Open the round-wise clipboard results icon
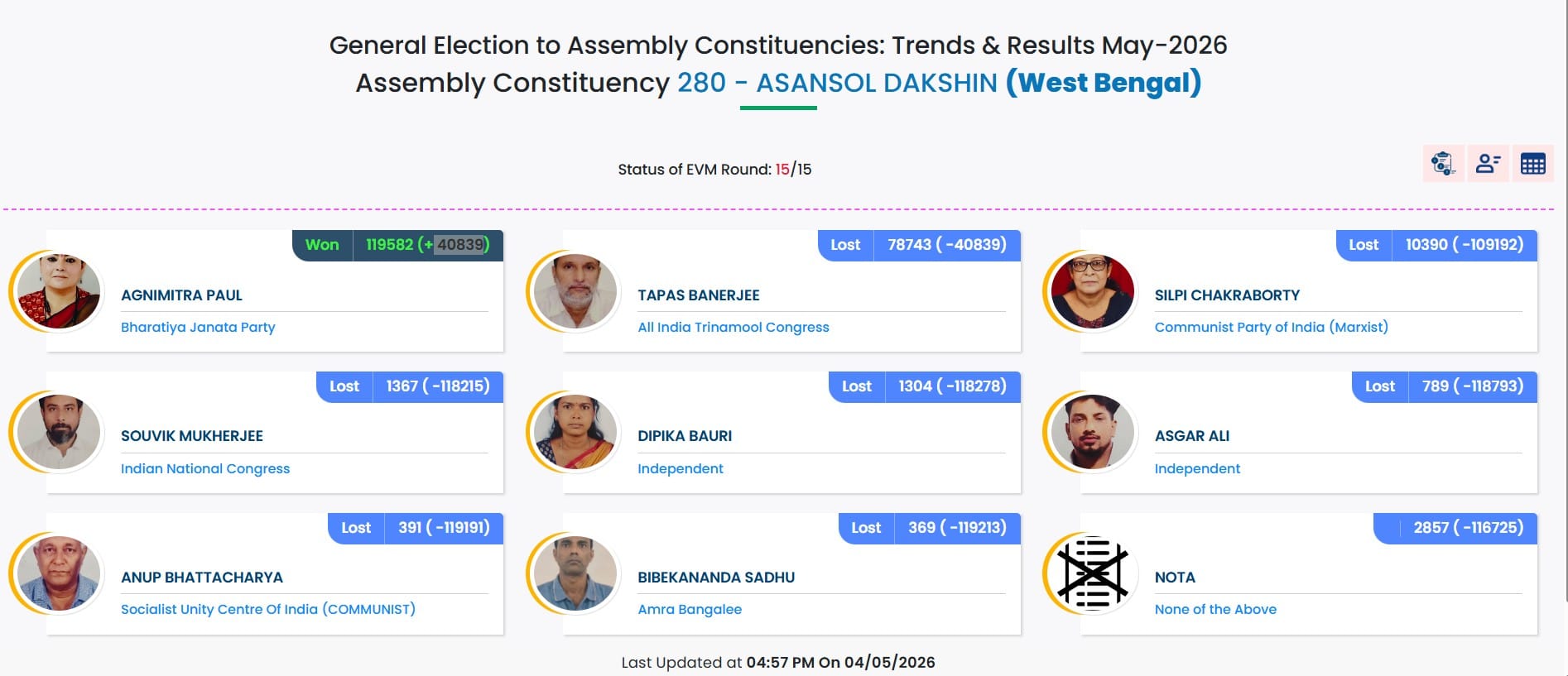This screenshot has width=1568, height=676. pos(1443,164)
